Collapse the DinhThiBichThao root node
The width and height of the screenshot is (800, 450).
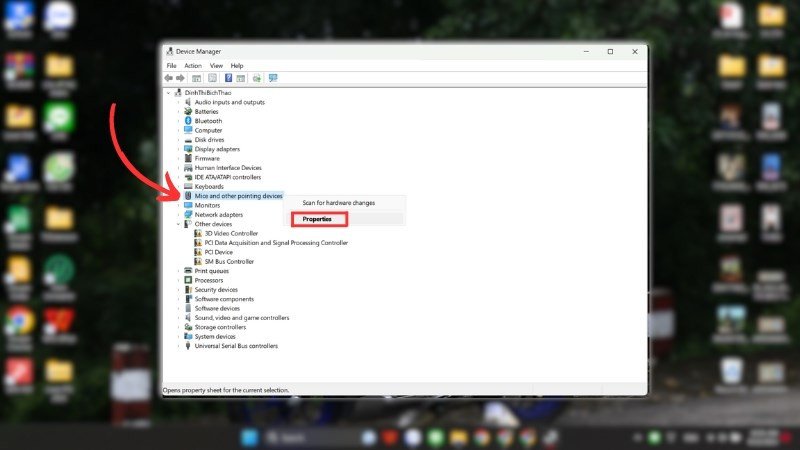pyautogui.click(x=168, y=92)
